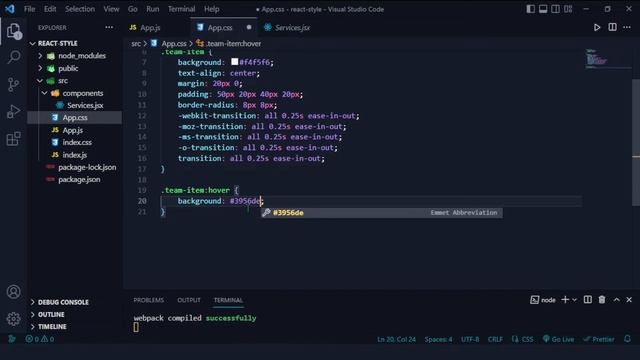The width and height of the screenshot is (640, 360).
Task: Open the Explorer view in activity bar
Action: 13,31
